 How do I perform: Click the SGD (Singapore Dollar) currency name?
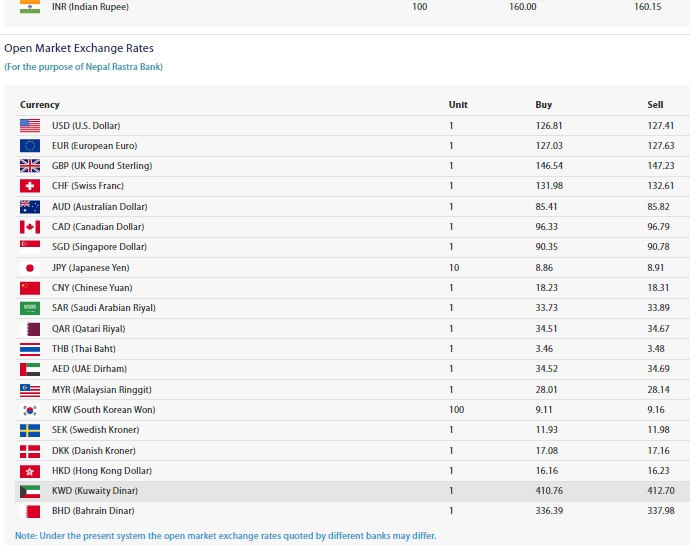(99, 247)
